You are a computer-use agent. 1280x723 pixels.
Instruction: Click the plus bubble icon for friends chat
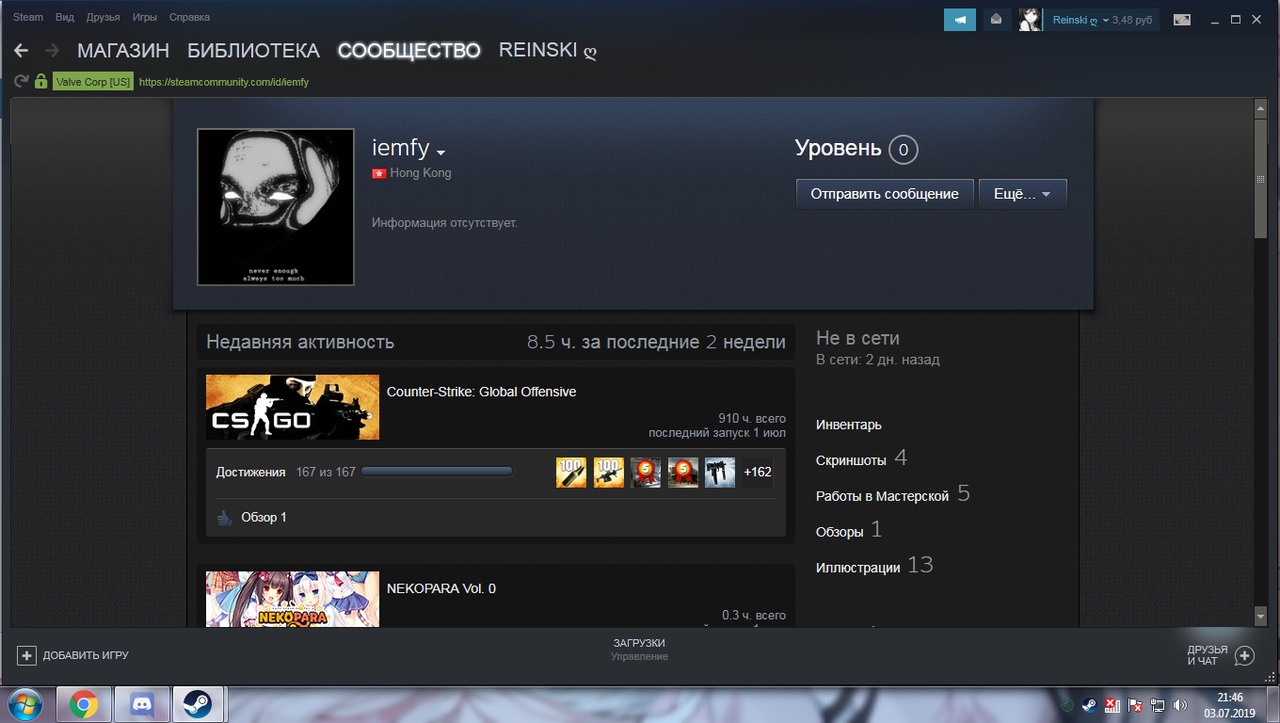[x=1244, y=656]
